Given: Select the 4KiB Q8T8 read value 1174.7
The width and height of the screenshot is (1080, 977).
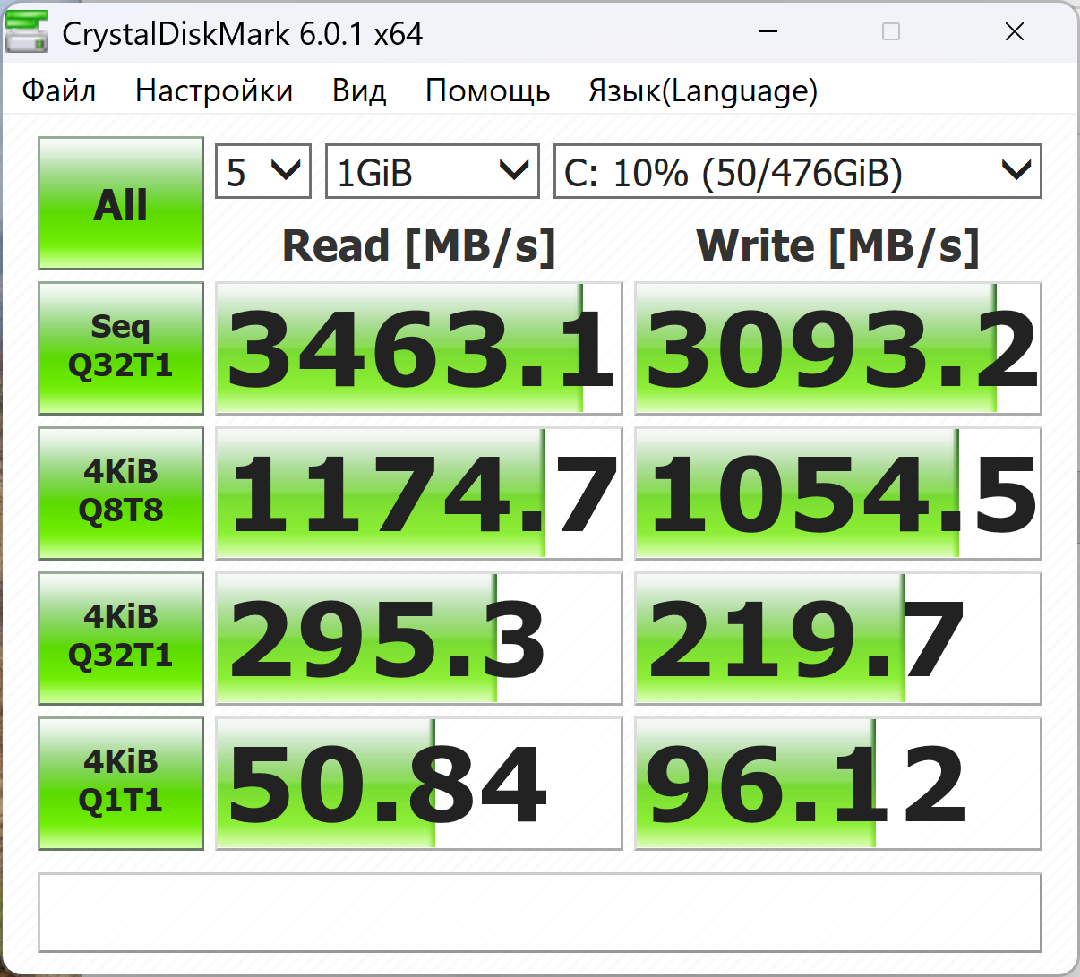Looking at the screenshot, I should 419,493.
